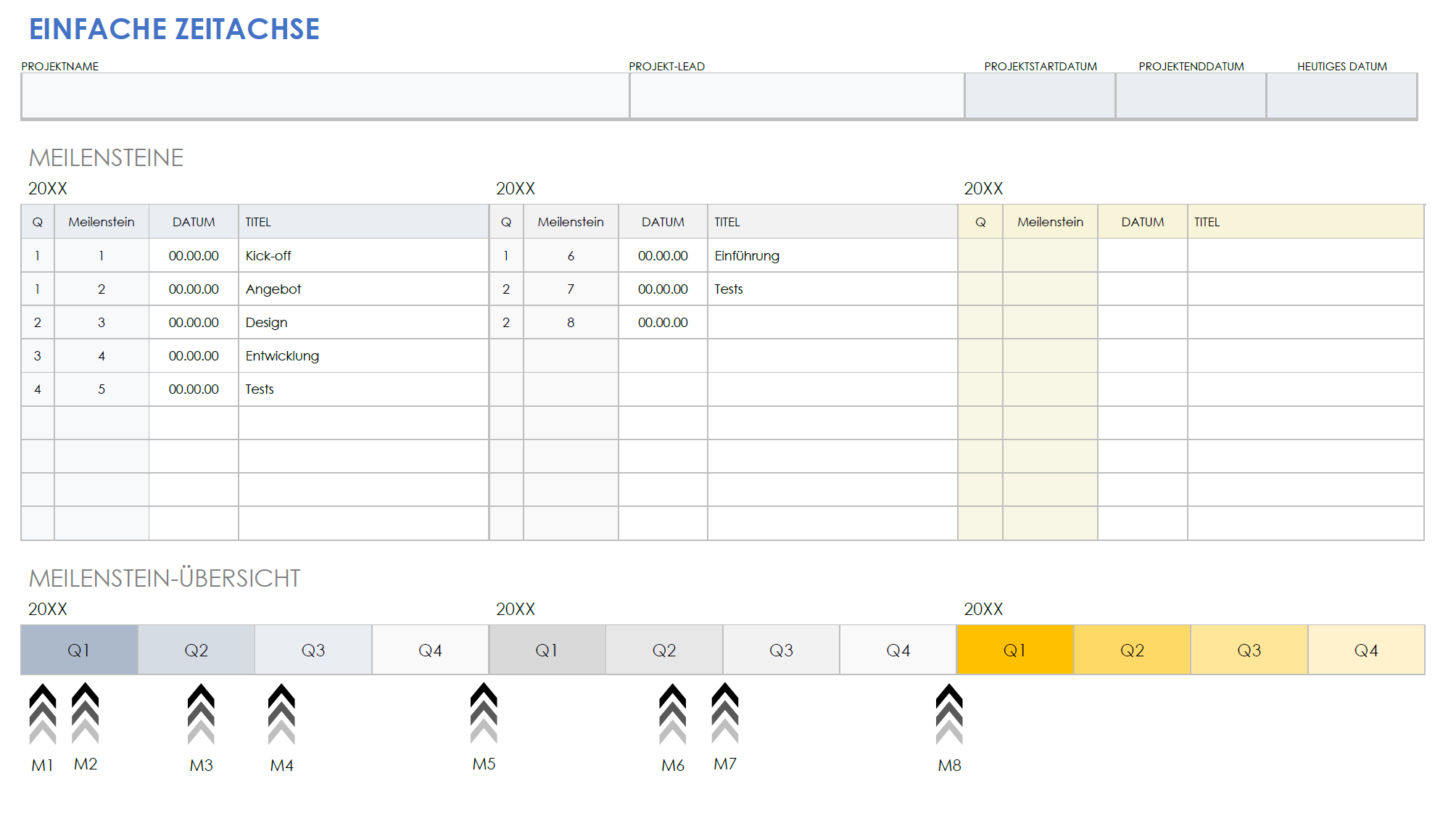The width and height of the screenshot is (1456, 813).
Task: Select milestone number 4 cell
Action: tap(102, 355)
